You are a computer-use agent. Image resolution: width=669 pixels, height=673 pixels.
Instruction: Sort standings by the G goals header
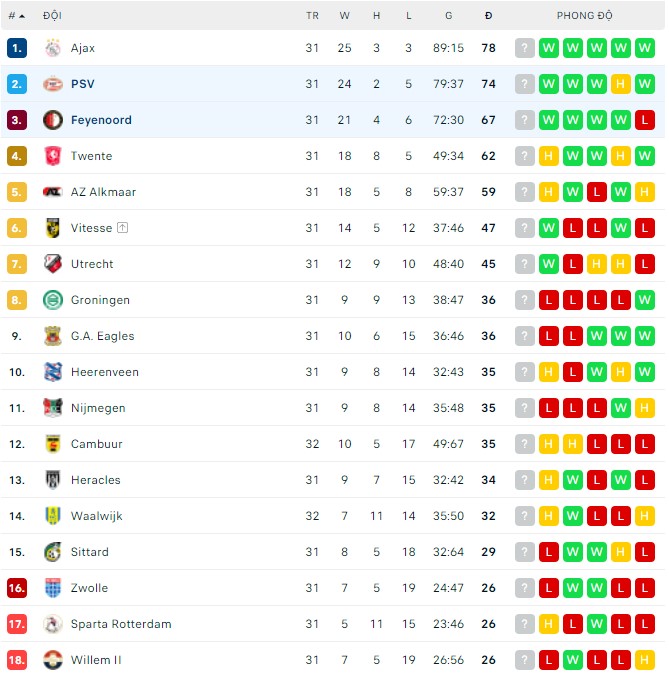[449, 16]
